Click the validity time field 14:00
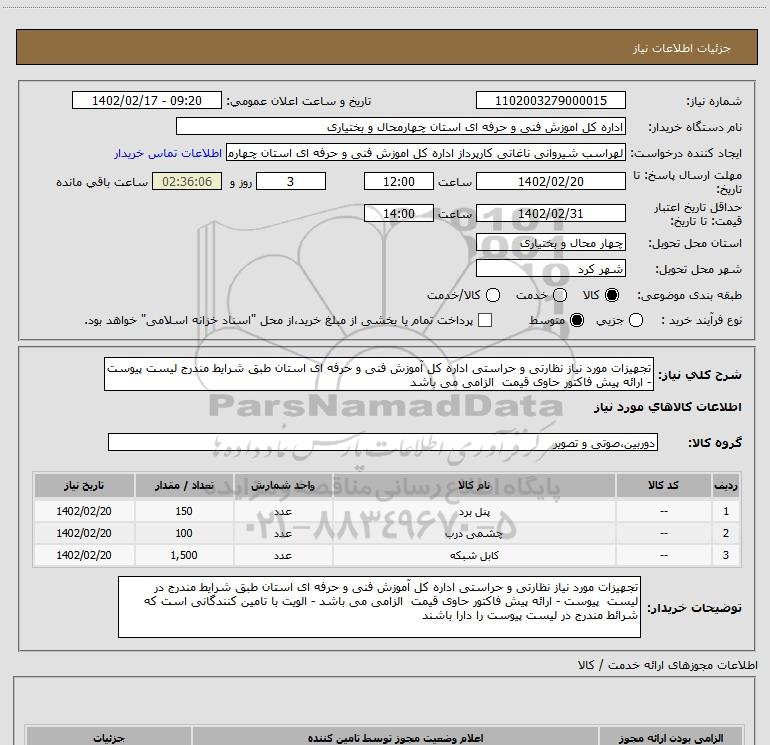The height and width of the screenshot is (745, 770). click(399, 214)
